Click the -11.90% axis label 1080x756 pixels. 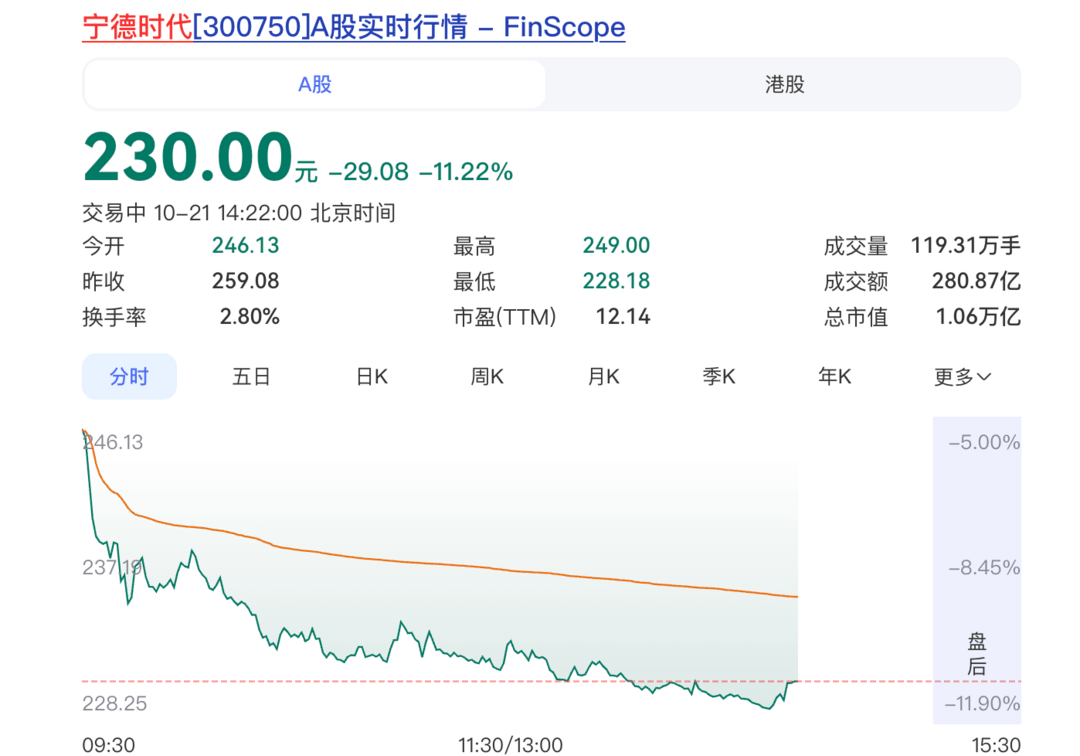[x=982, y=703]
